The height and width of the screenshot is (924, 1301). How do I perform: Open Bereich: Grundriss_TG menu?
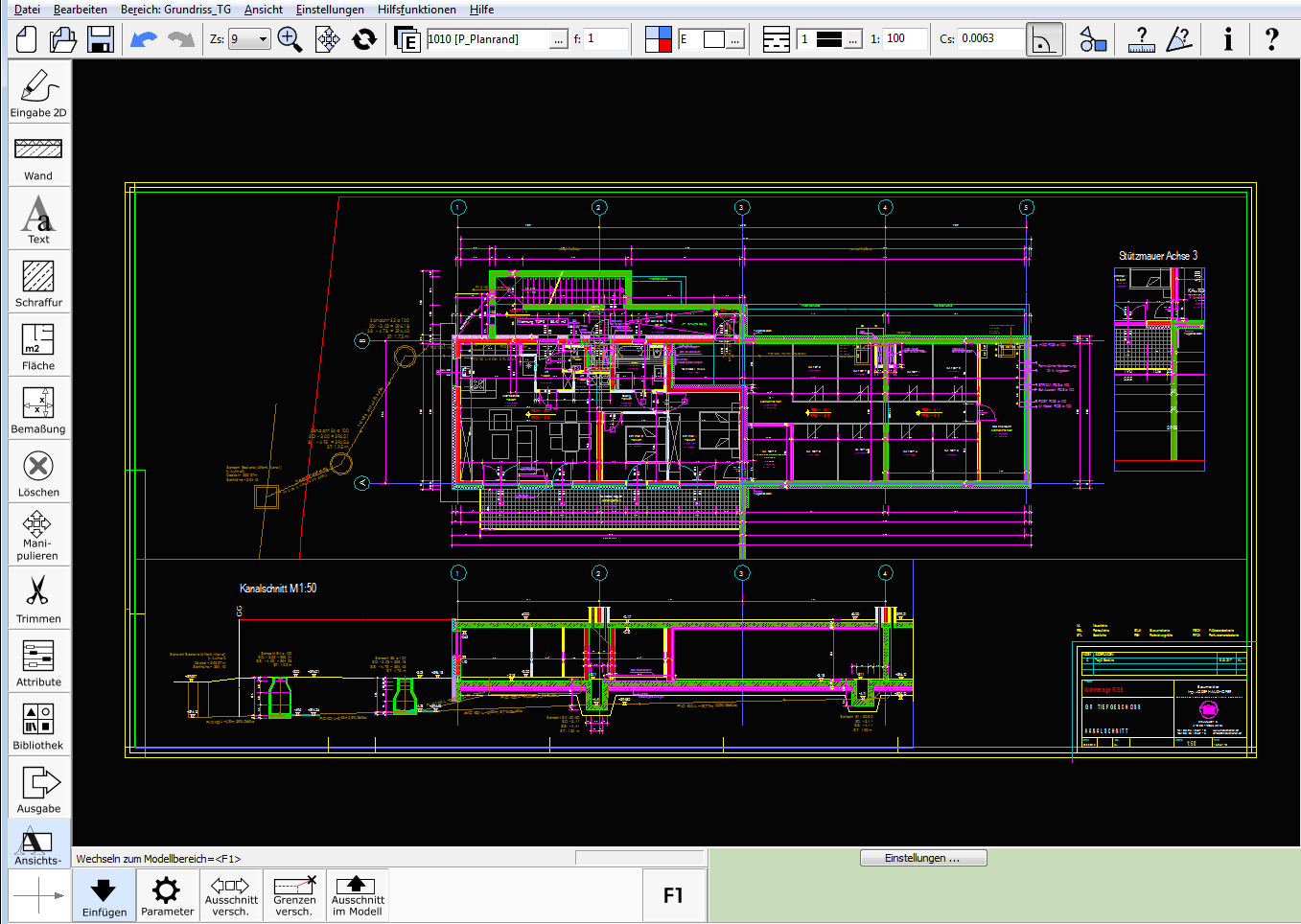click(x=175, y=10)
